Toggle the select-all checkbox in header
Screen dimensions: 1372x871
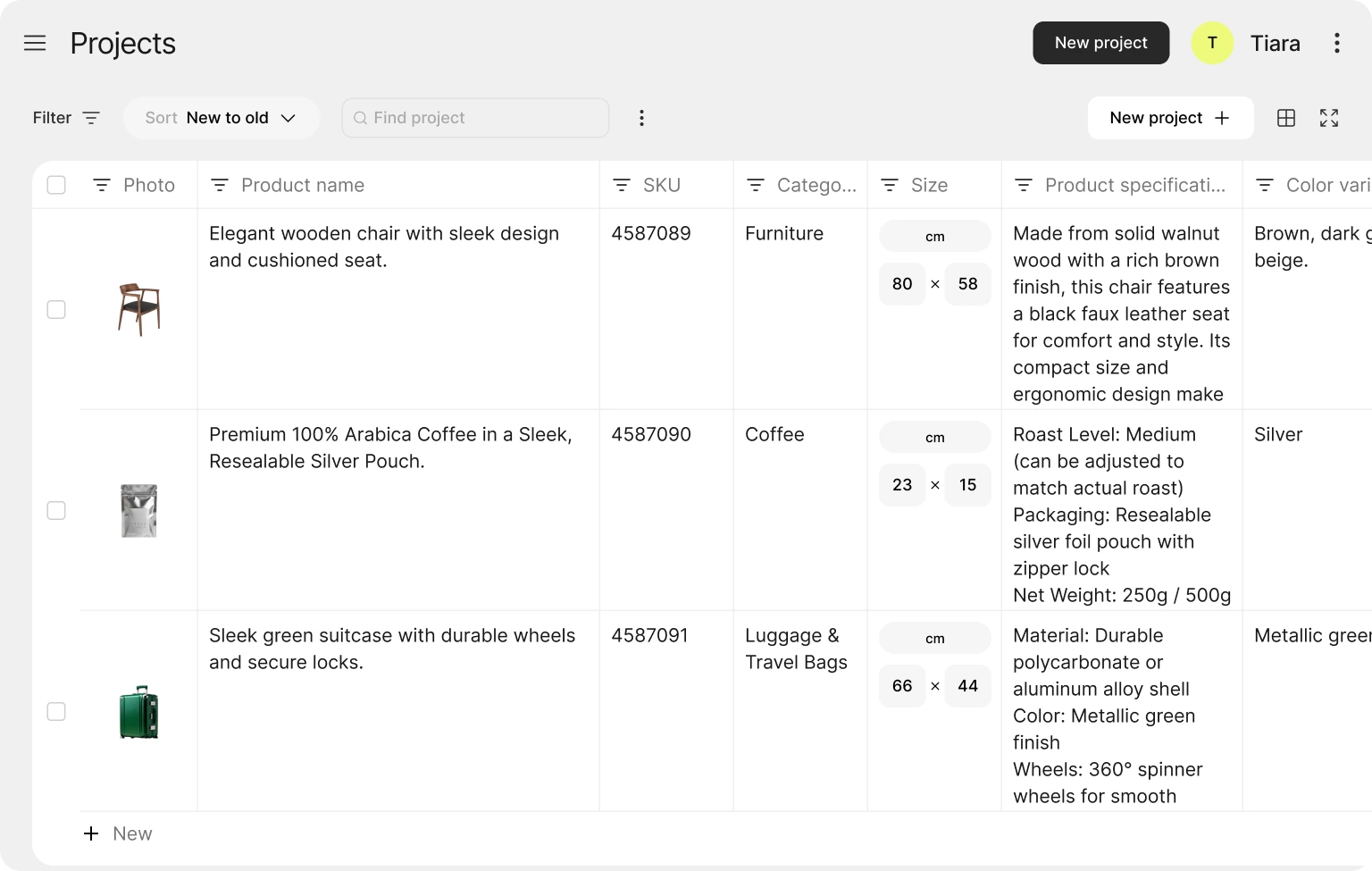pos(56,185)
